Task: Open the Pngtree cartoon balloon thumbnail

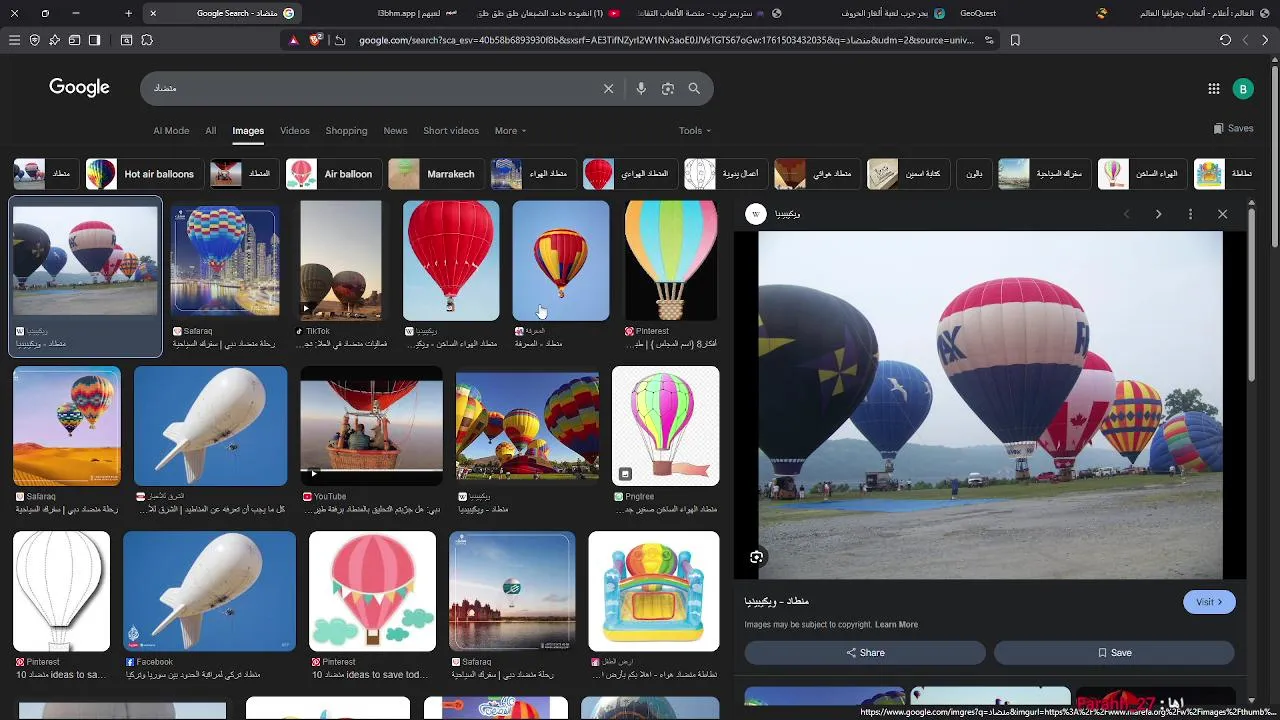Action: click(665, 426)
